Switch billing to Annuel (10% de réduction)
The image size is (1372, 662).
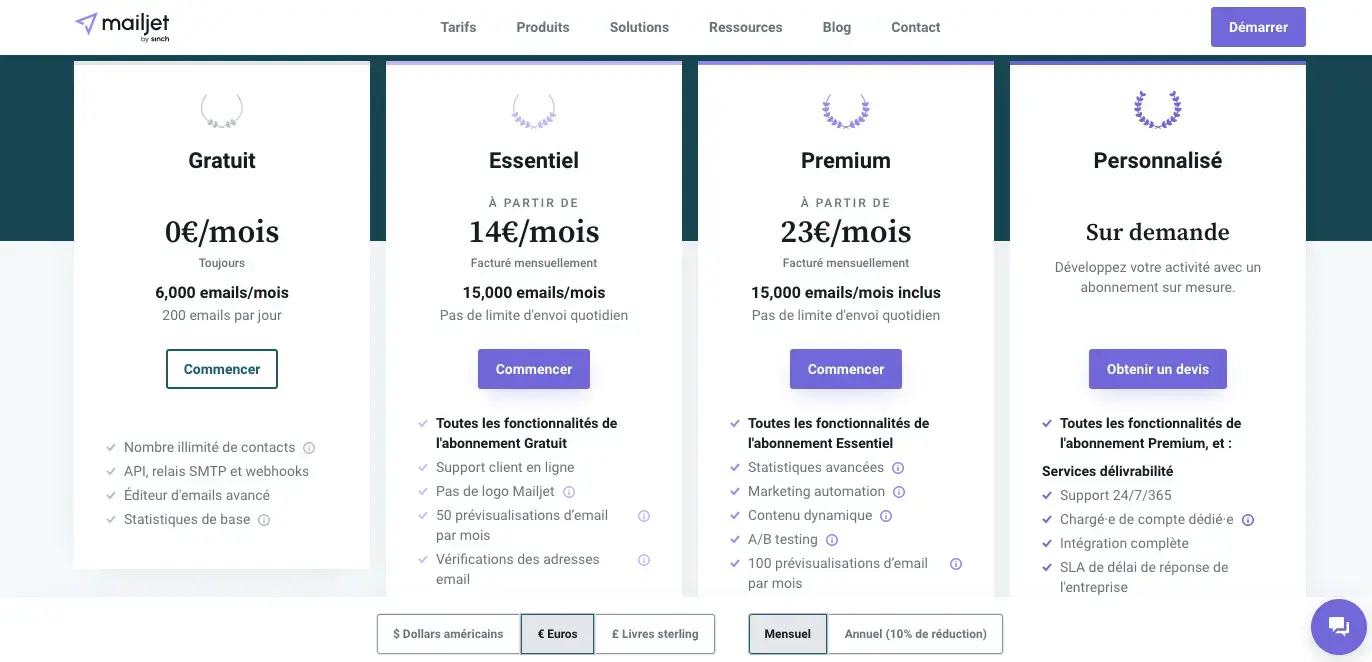coord(915,634)
